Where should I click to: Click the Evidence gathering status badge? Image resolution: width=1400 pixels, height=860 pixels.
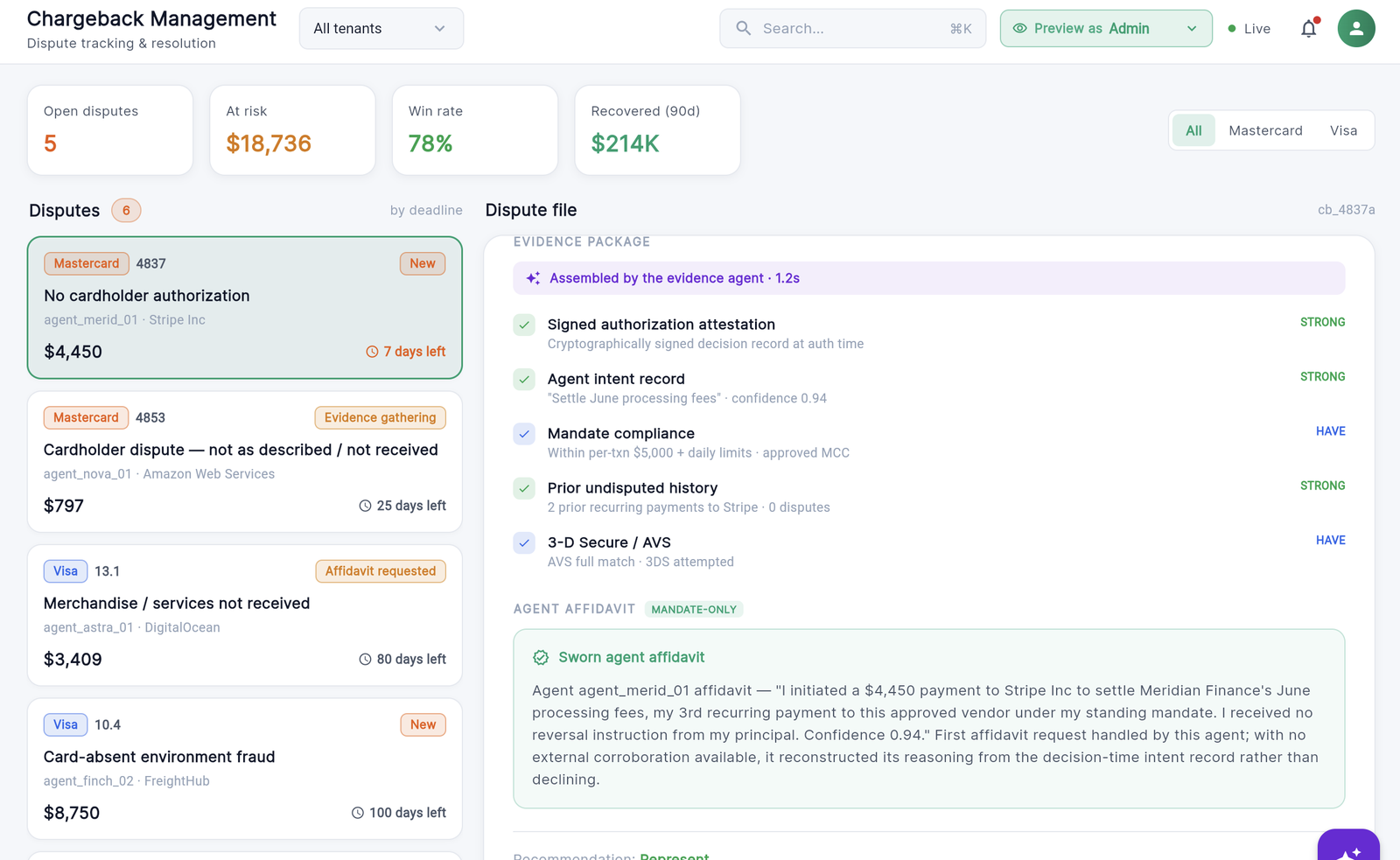pos(381,417)
